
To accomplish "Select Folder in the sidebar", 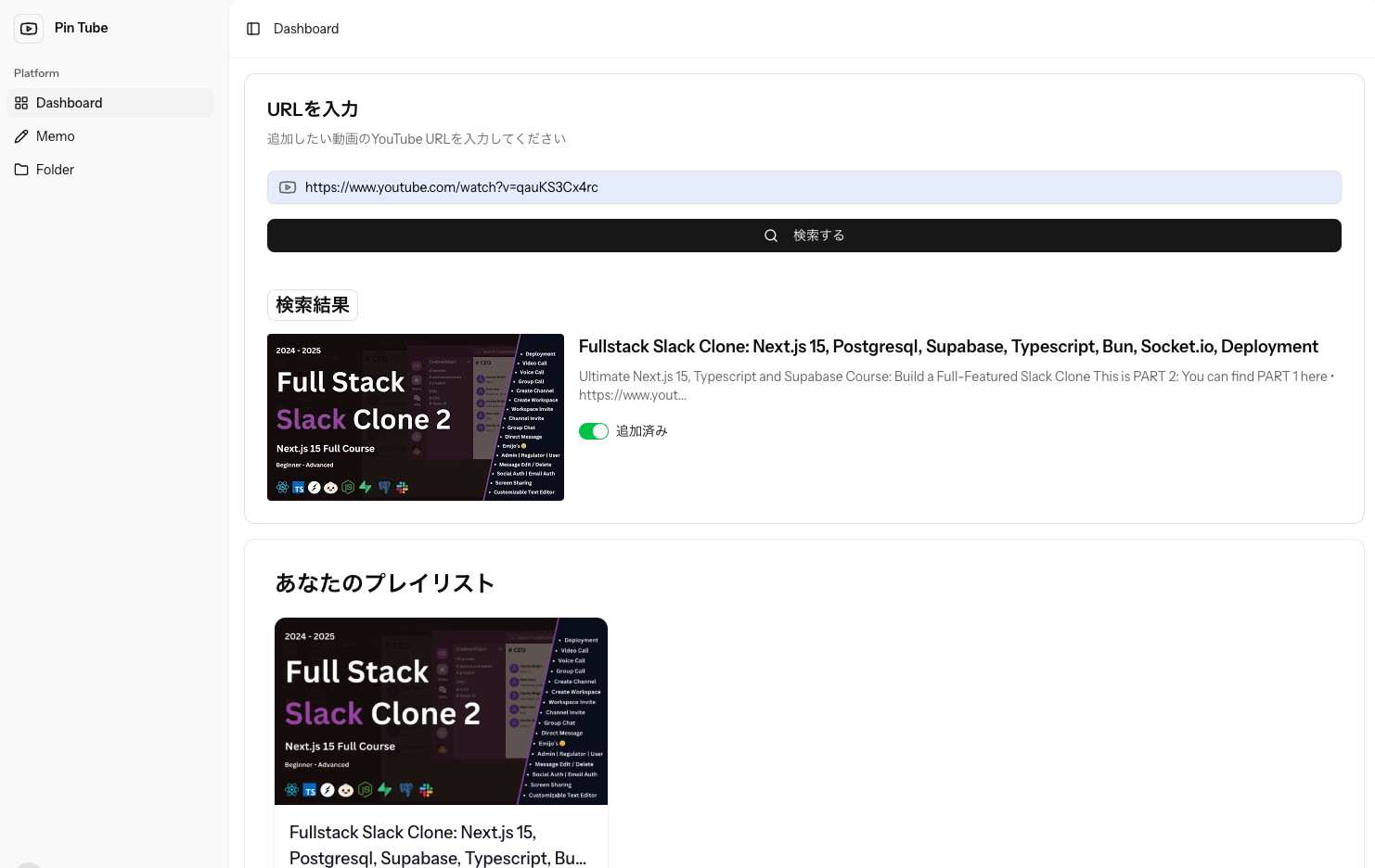I will point(55,170).
